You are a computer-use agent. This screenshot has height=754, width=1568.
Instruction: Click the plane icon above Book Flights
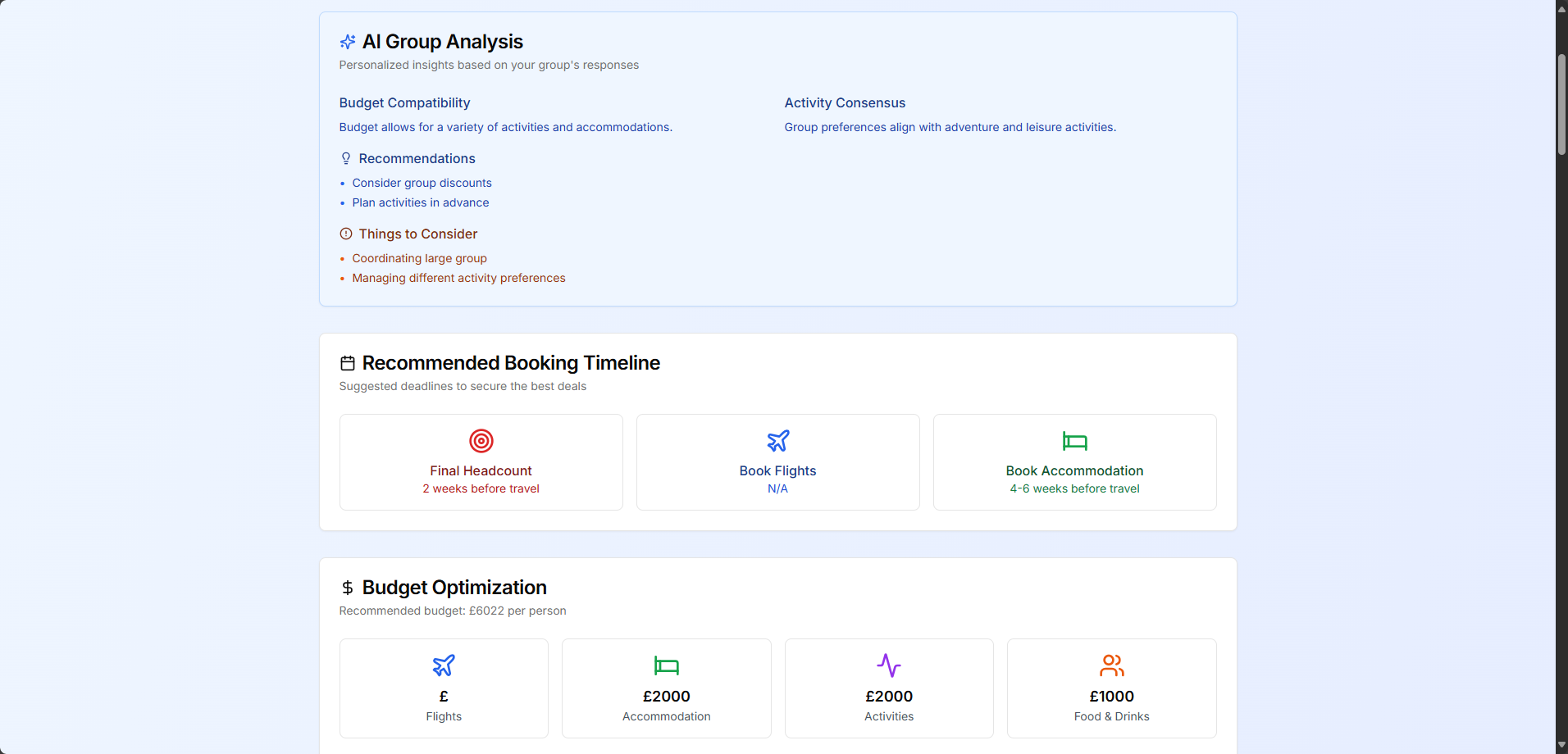click(778, 441)
